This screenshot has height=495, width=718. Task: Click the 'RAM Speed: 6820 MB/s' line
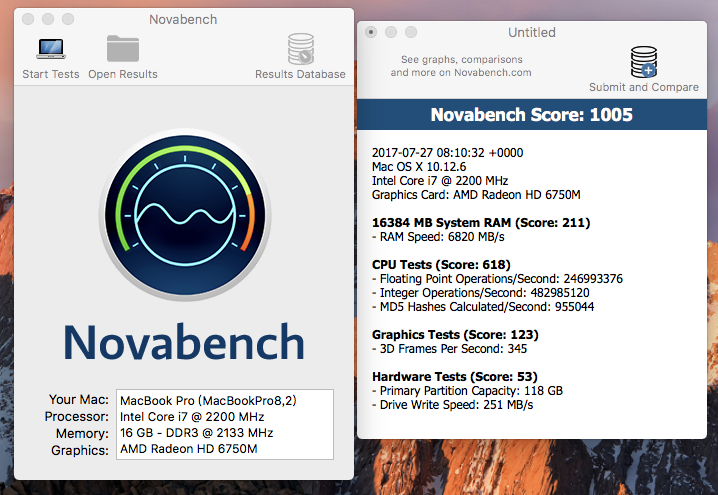click(x=438, y=237)
